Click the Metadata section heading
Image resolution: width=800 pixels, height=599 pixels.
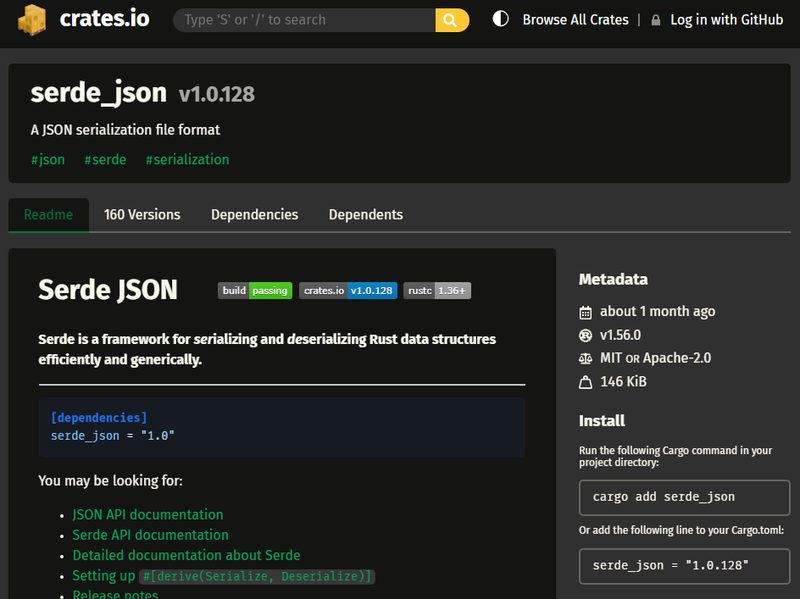point(613,280)
